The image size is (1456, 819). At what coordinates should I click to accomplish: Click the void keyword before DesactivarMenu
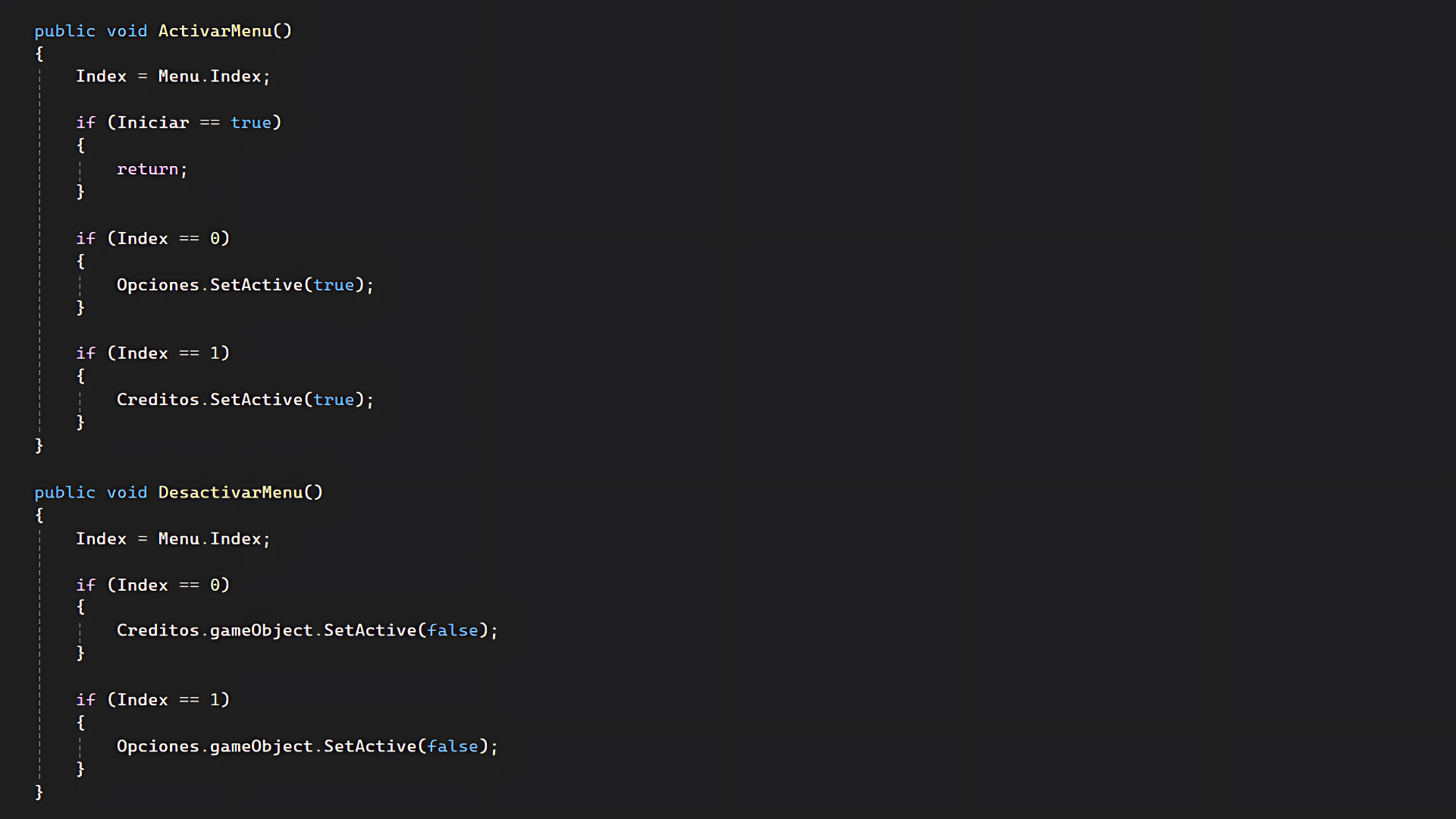[x=127, y=493]
